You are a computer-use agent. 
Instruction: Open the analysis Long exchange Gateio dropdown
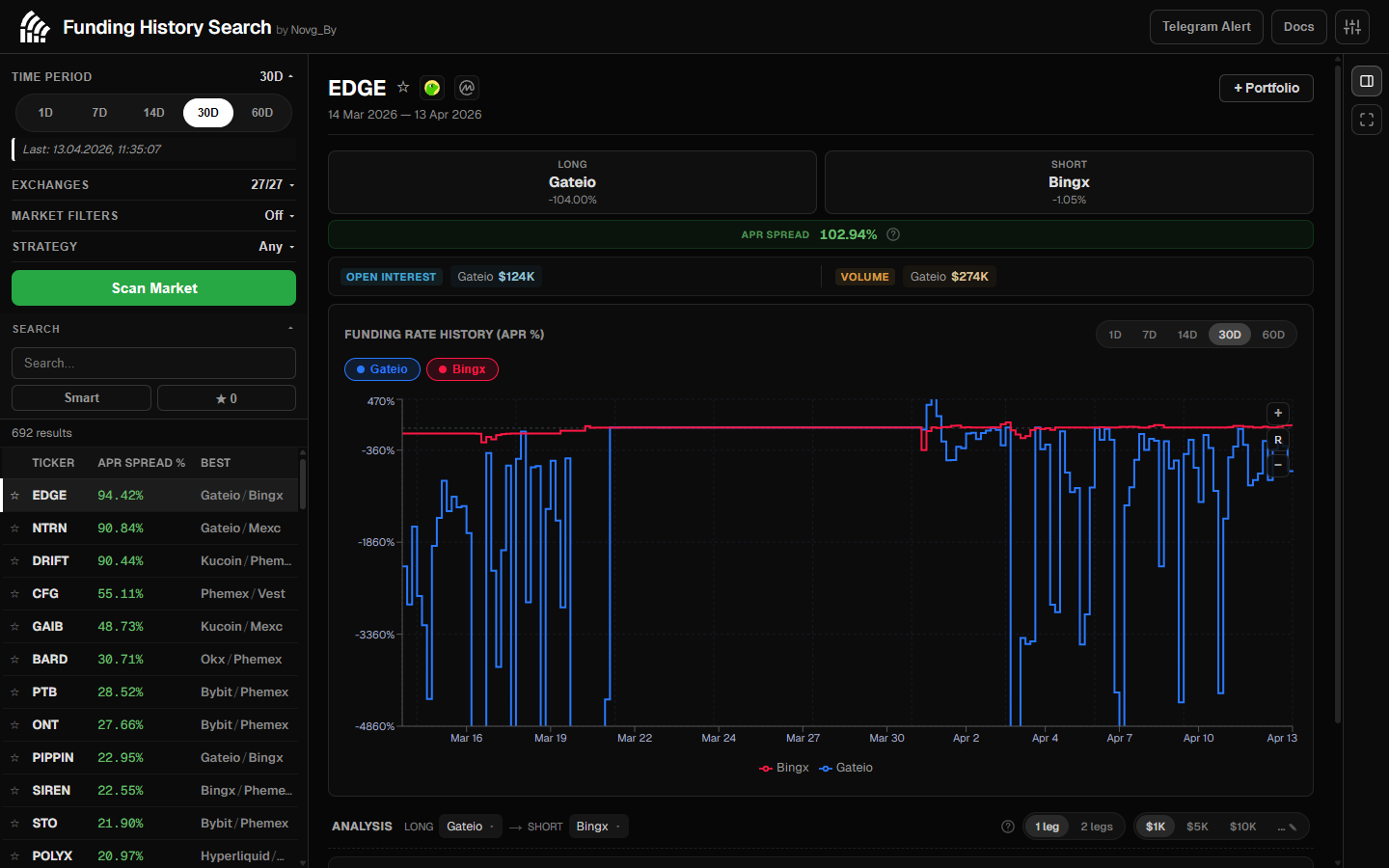(471, 827)
